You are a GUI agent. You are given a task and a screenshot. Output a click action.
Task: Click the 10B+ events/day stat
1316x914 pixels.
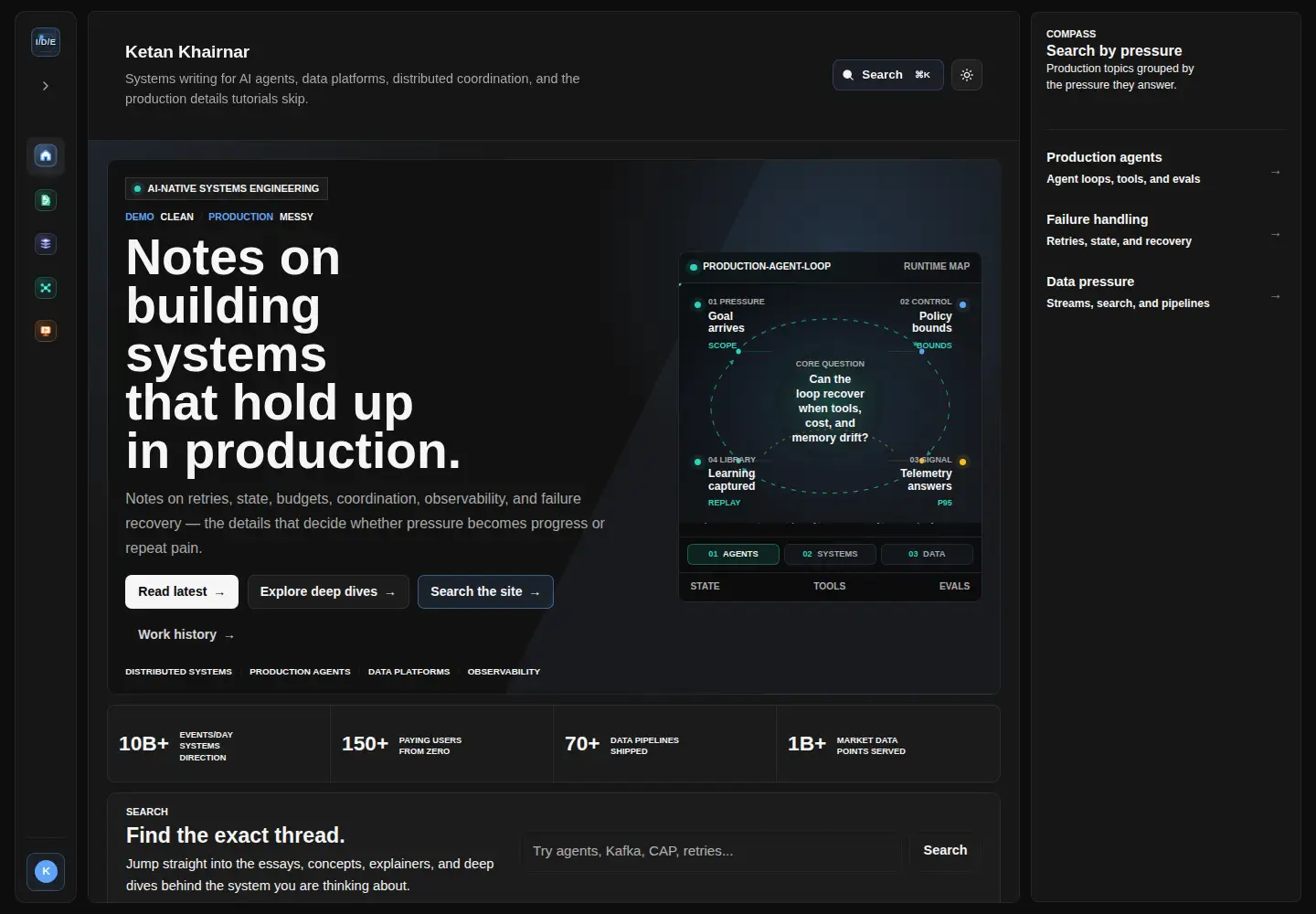tap(219, 744)
